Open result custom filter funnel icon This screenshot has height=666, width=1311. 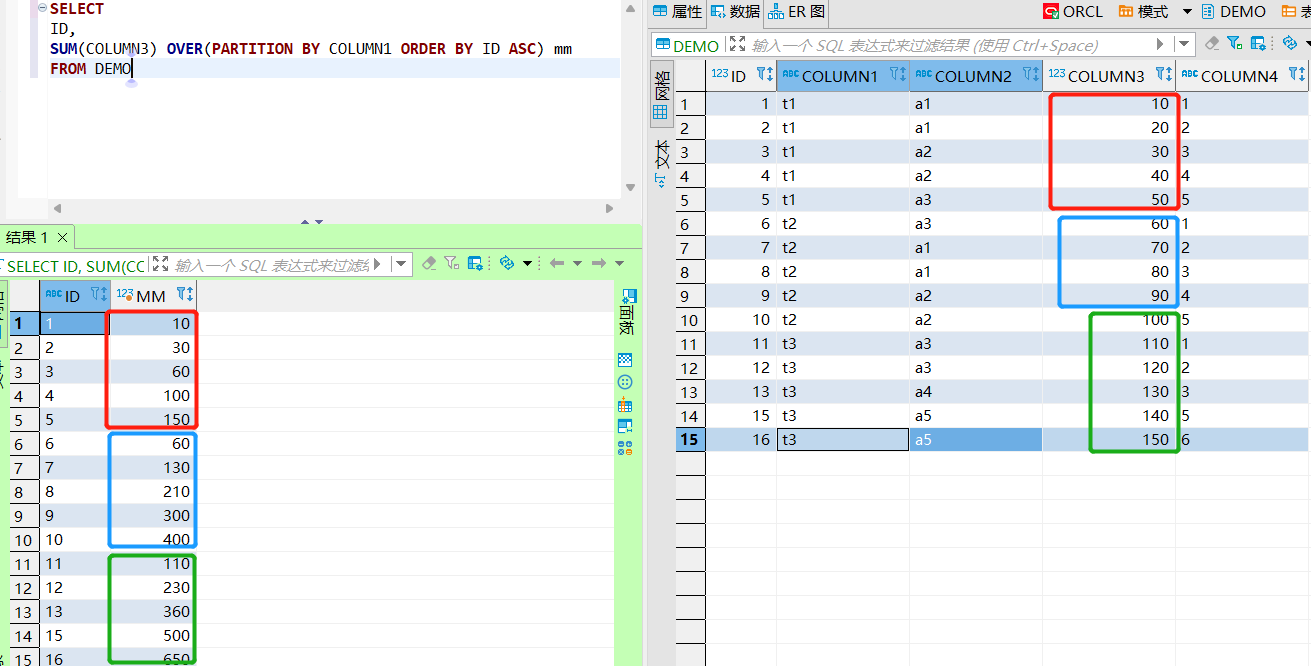click(x=452, y=263)
